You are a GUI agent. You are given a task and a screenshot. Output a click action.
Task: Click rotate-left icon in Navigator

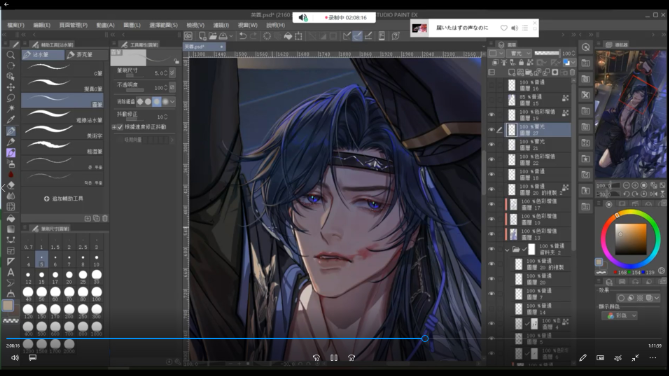coord(626,194)
